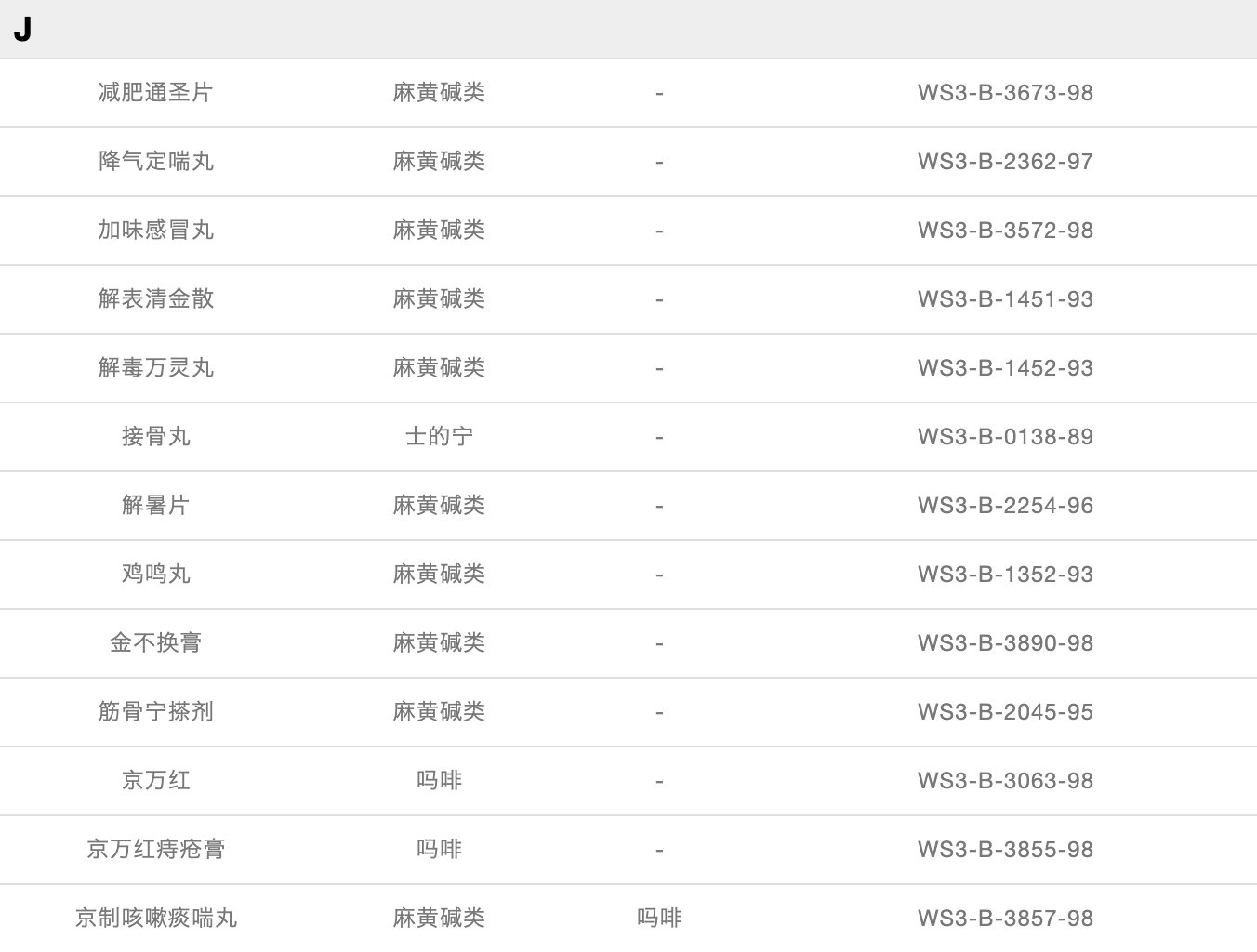Click the "J" section header letter
Image resolution: width=1257 pixels, height=952 pixels.
(22, 30)
